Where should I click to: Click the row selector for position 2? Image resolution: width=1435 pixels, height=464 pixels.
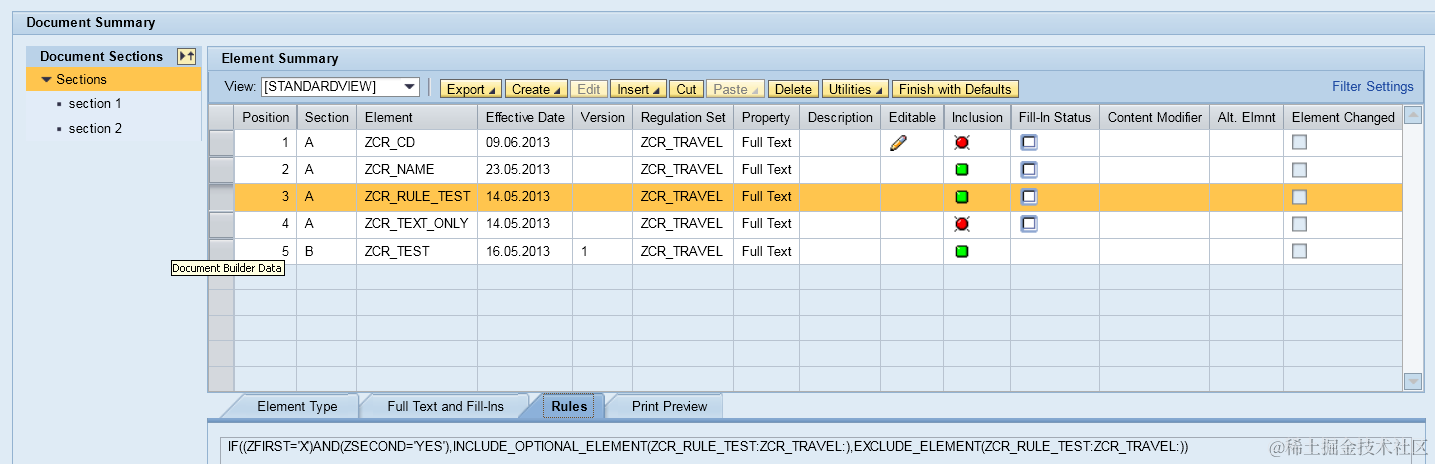coord(221,170)
